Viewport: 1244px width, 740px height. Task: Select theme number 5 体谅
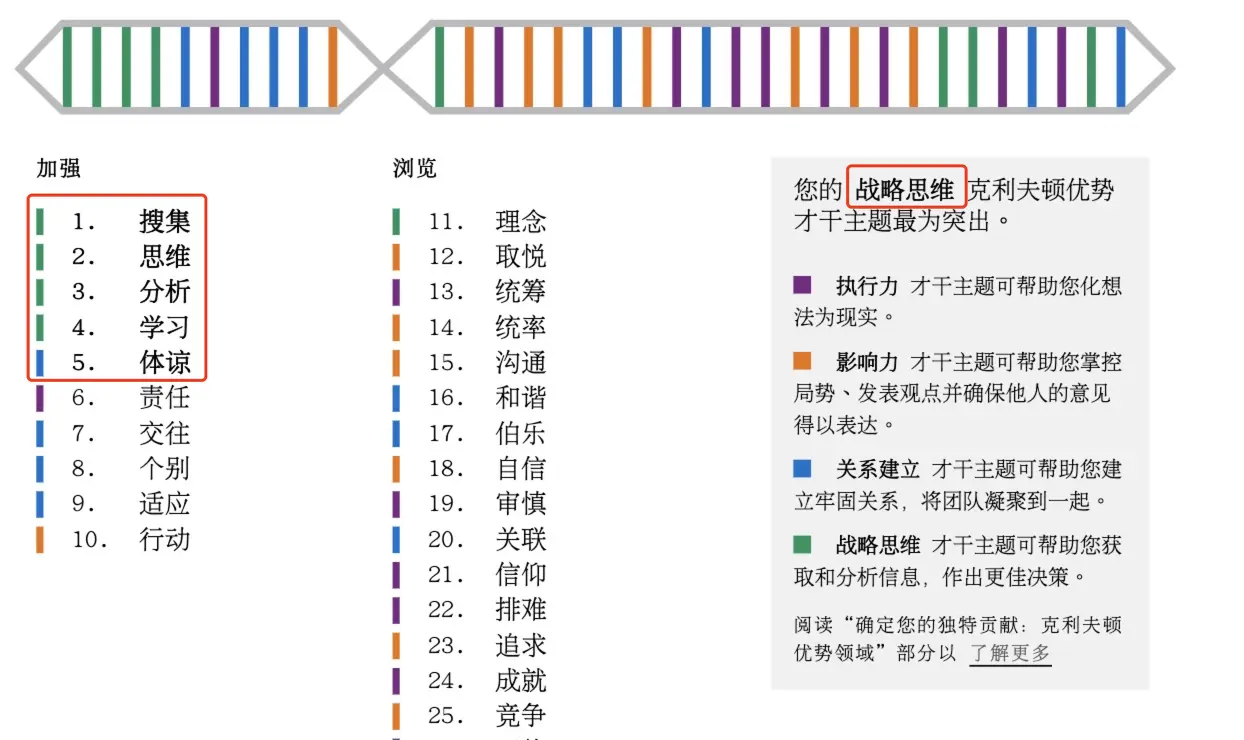pyautogui.click(x=164, y=362)
